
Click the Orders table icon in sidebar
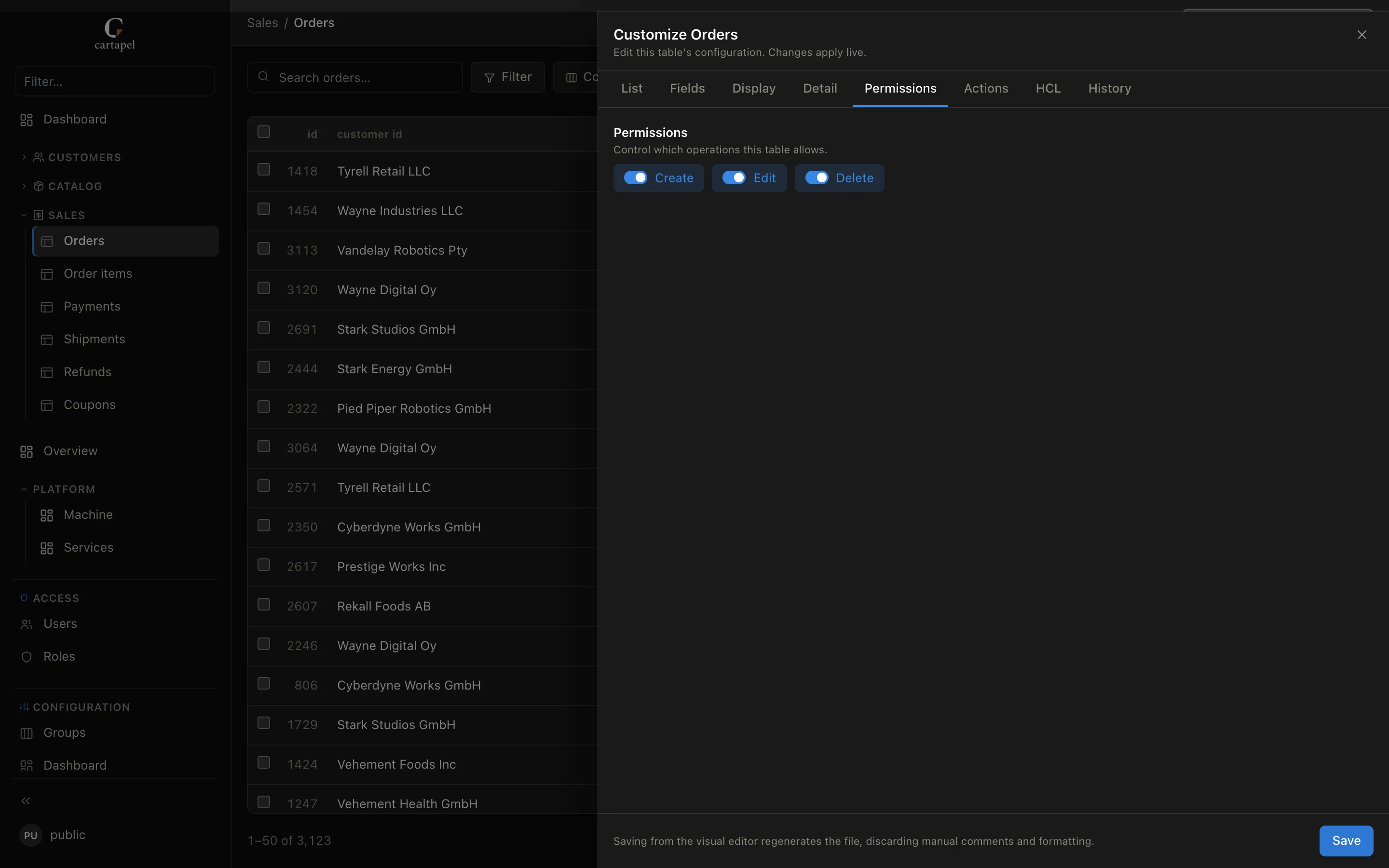47,242
